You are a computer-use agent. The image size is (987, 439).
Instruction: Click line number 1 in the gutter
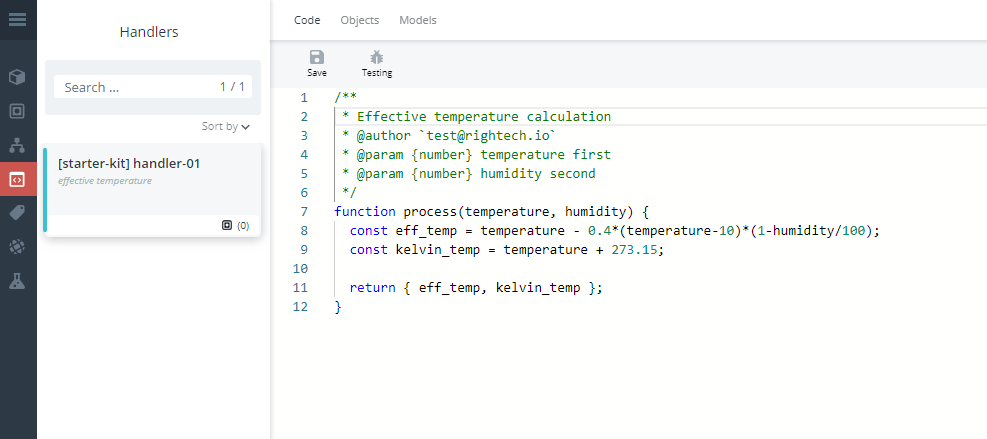point(305,98)
